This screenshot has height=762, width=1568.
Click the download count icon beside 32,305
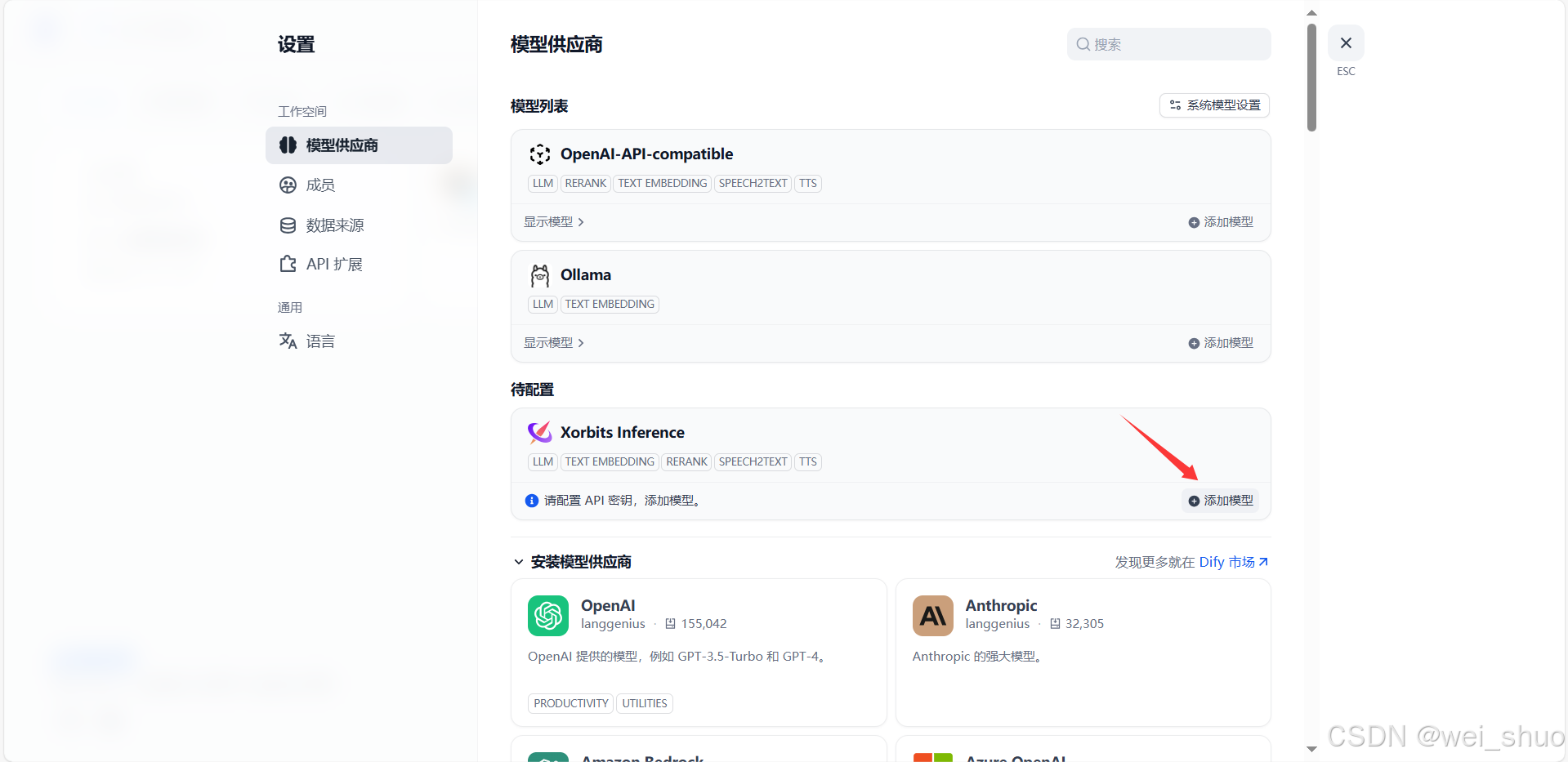[1055, 624]
